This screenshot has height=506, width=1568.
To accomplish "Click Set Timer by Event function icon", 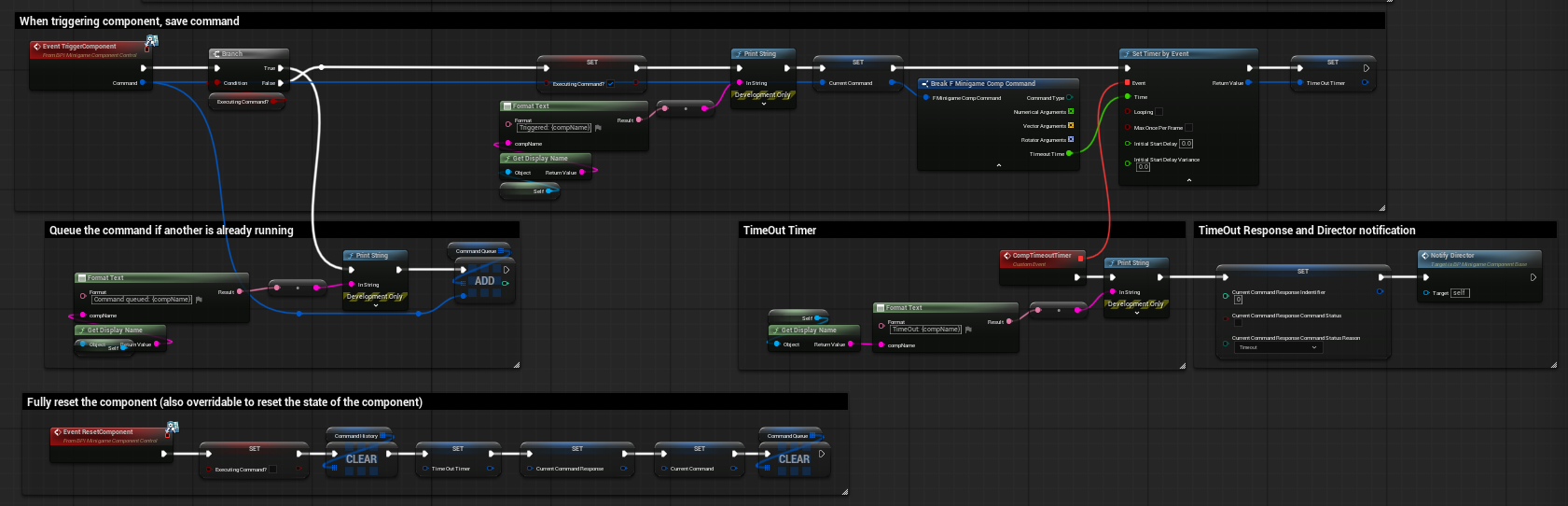I will click(1126, 54).
